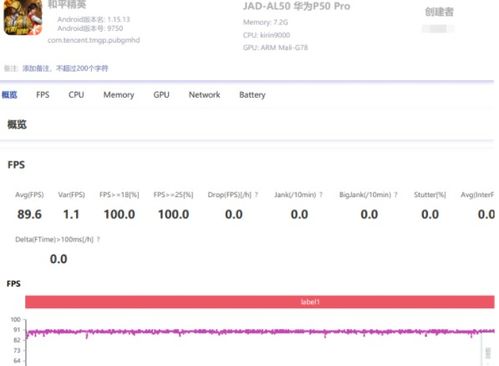
Task: Click help icon beside BigJank(/10min)
Action: (x=396, y=195)
